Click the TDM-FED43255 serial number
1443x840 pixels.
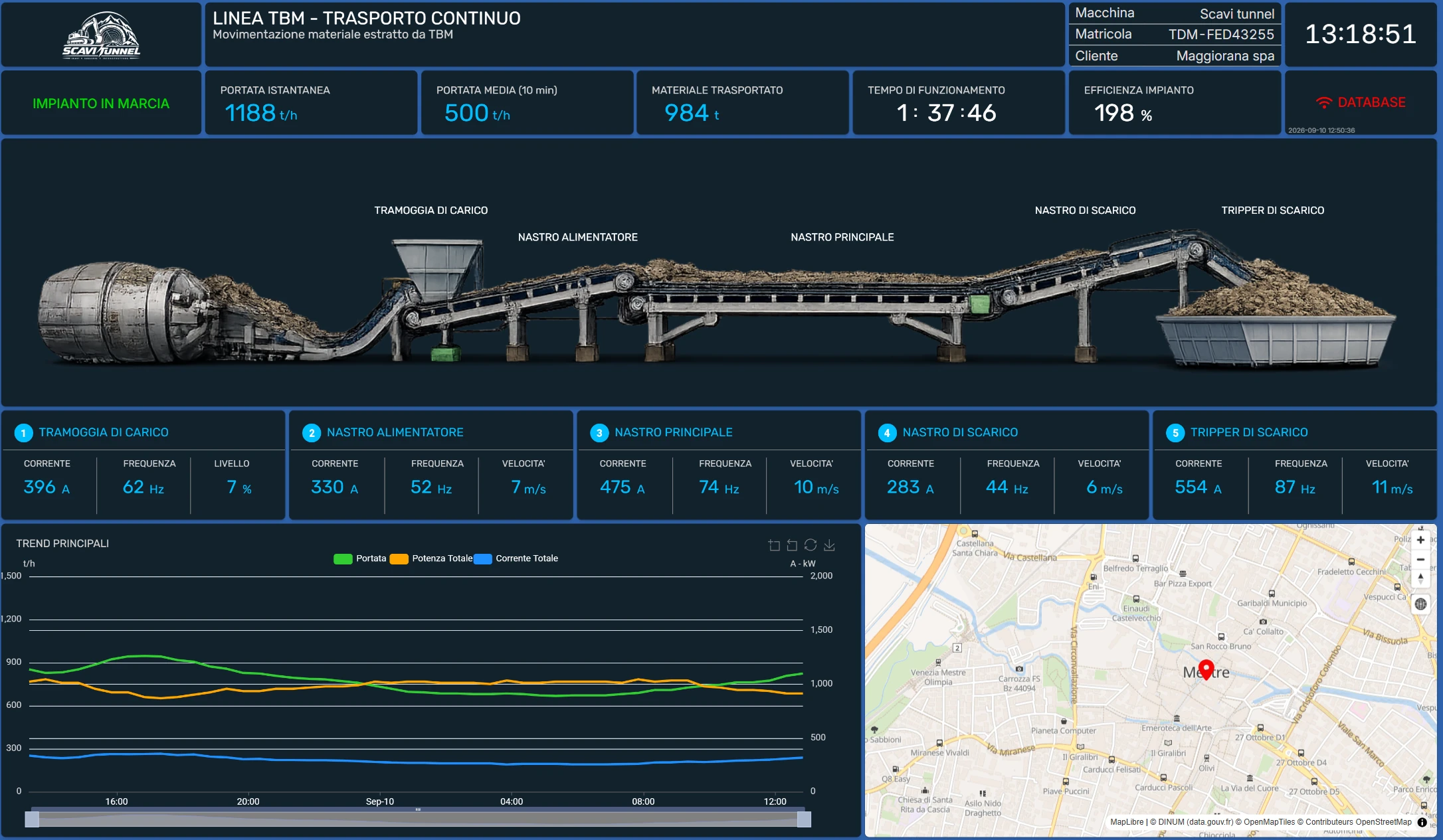[x=1221, y=35]
